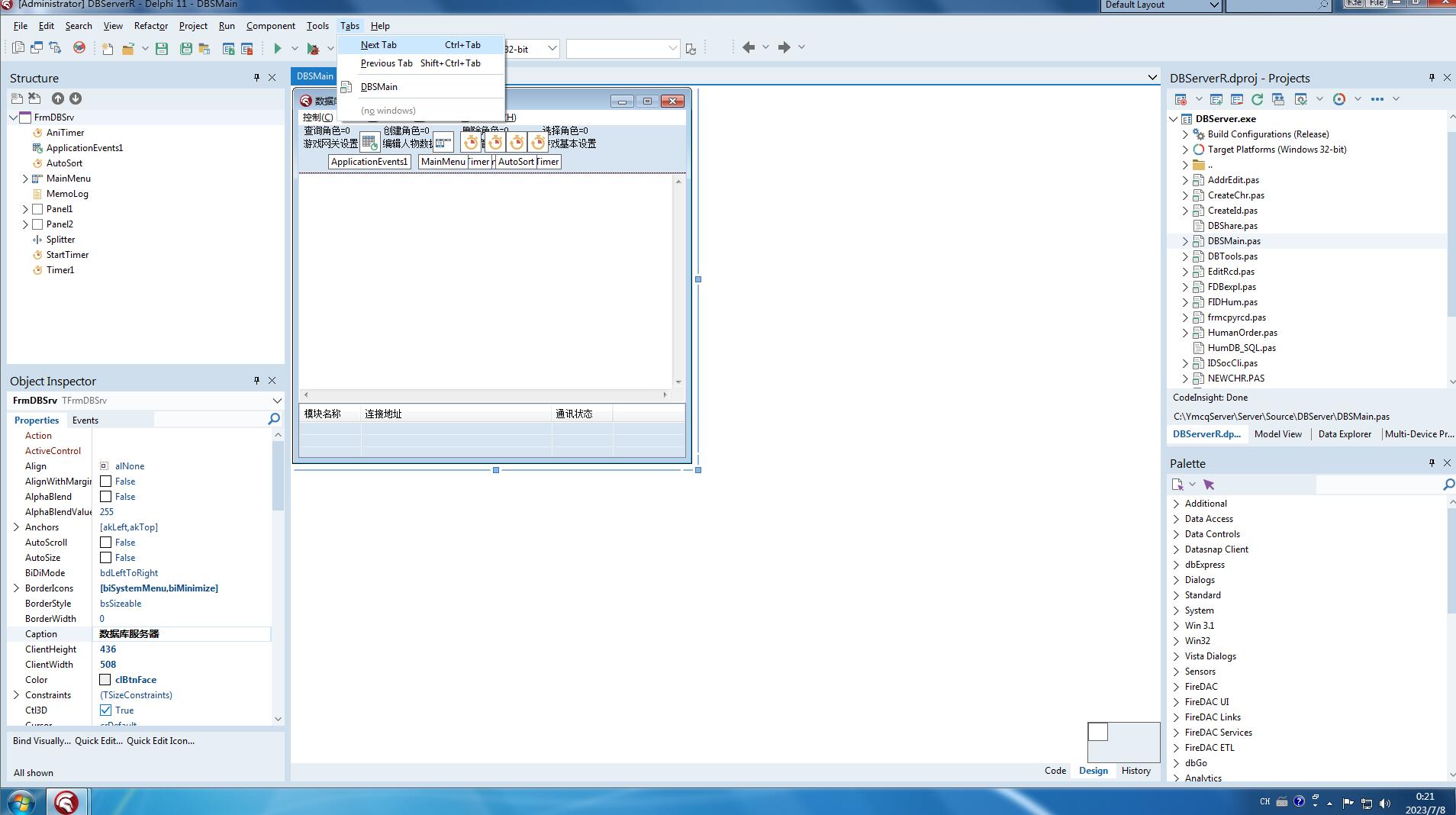The image size is (1456, 815).
Task: Collapse the FrmDBSrv root node
Action: pyautogui.click(x=14, y=118)
